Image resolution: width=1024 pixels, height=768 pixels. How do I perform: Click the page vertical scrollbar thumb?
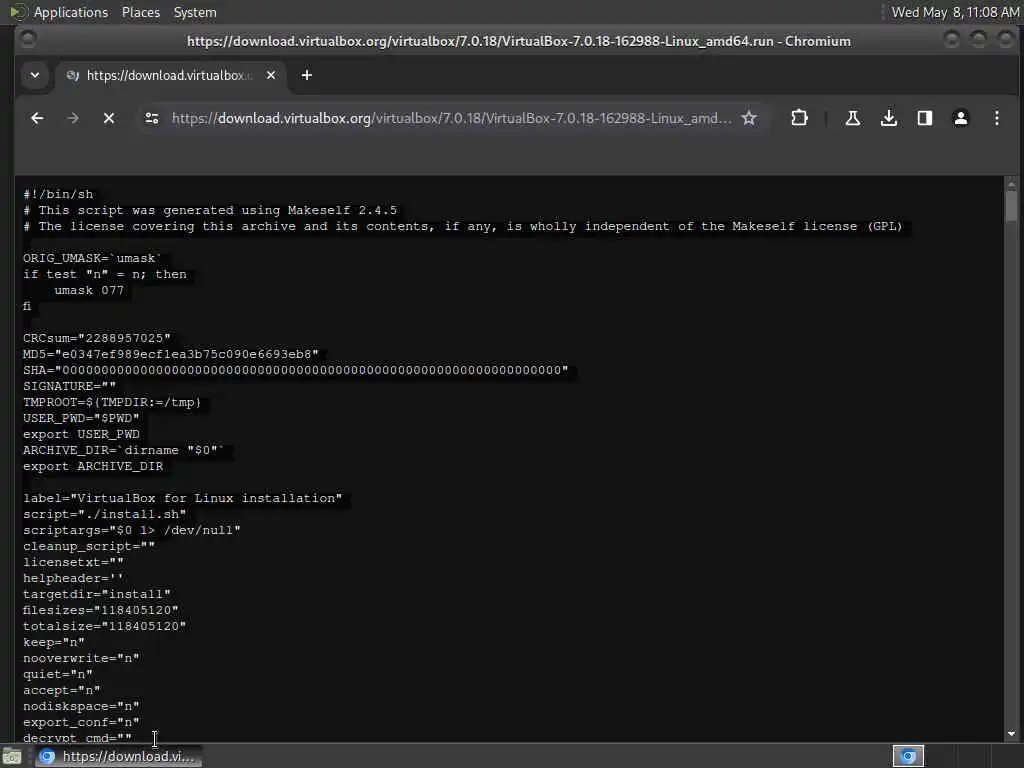click(1011, 208)
